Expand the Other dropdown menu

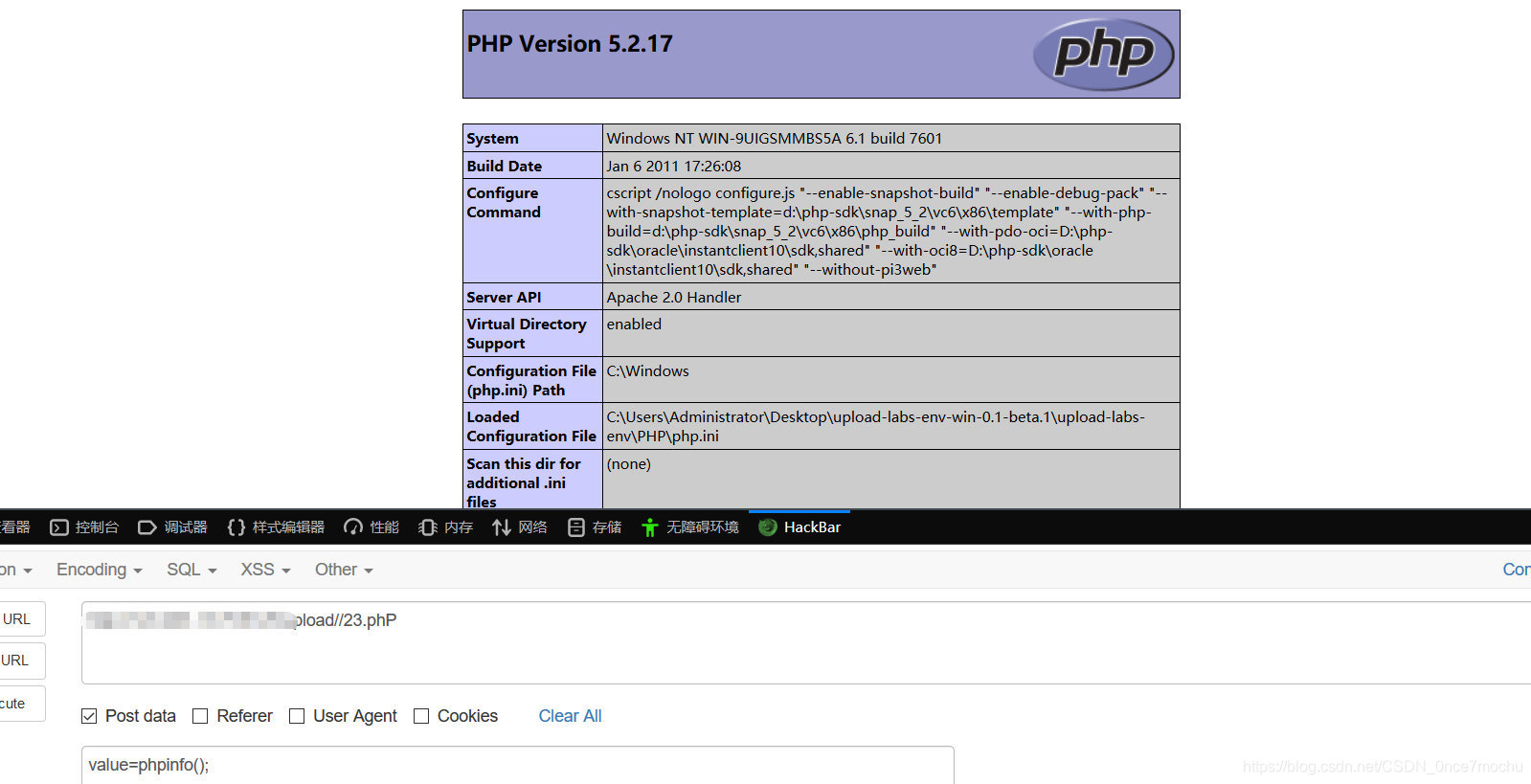point(344,570)
